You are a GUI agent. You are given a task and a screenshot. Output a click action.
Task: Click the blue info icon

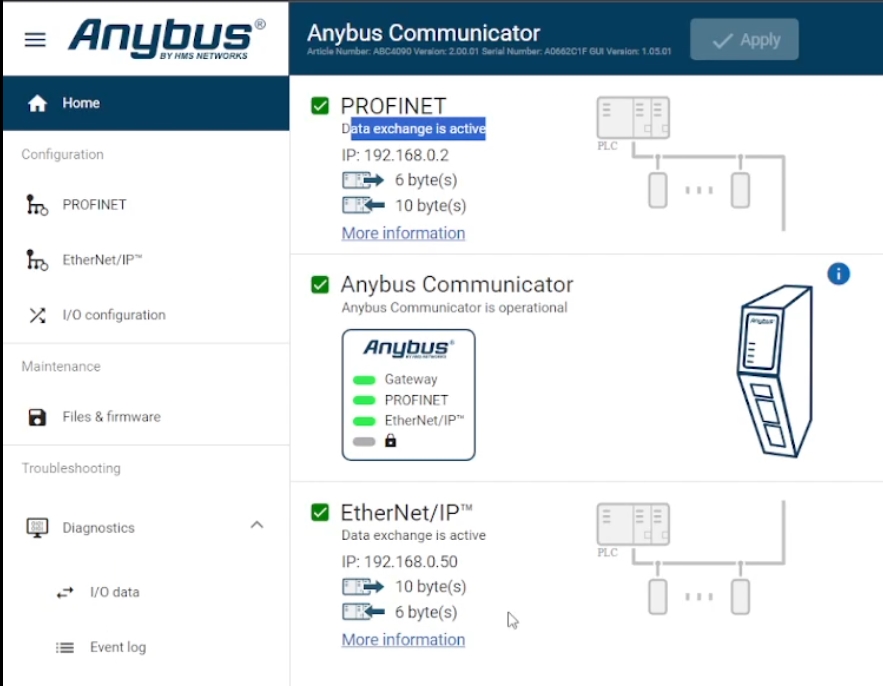coord(838,273)
